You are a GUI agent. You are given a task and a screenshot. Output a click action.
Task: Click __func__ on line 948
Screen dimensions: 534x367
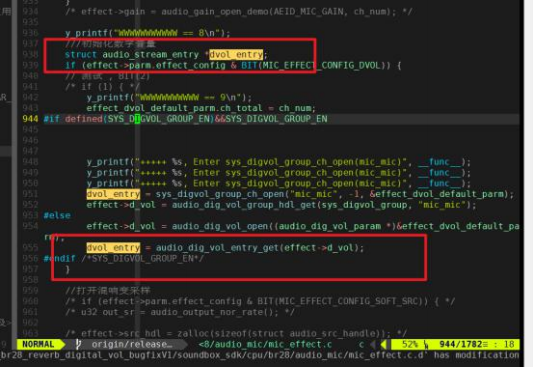(439, 162)
